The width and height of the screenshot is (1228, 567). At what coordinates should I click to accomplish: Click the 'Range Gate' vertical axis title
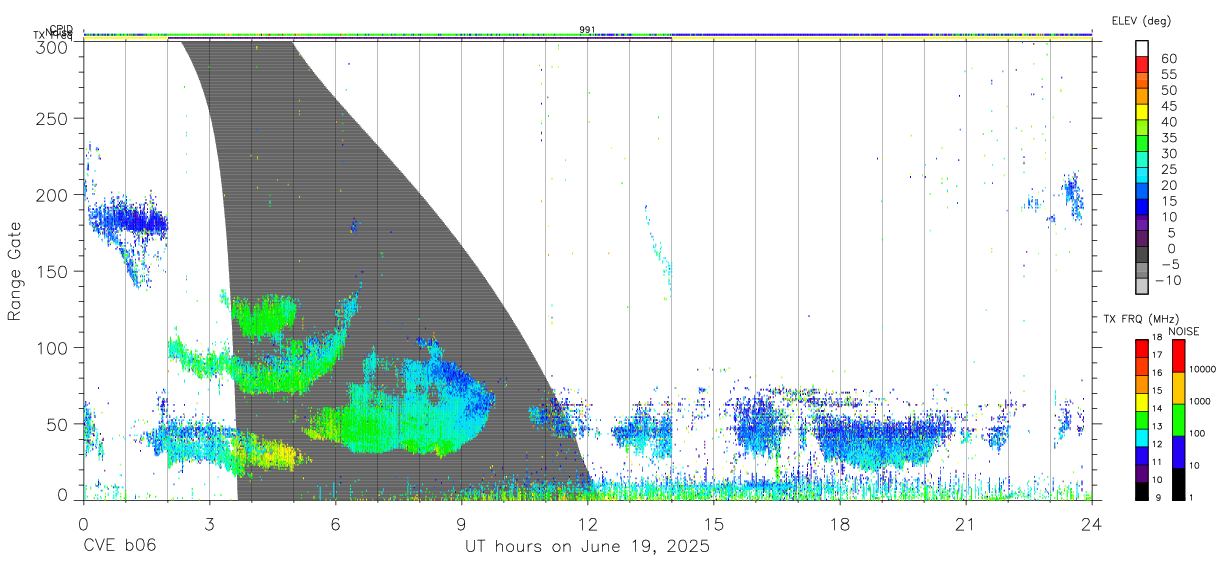click(15, 271)
